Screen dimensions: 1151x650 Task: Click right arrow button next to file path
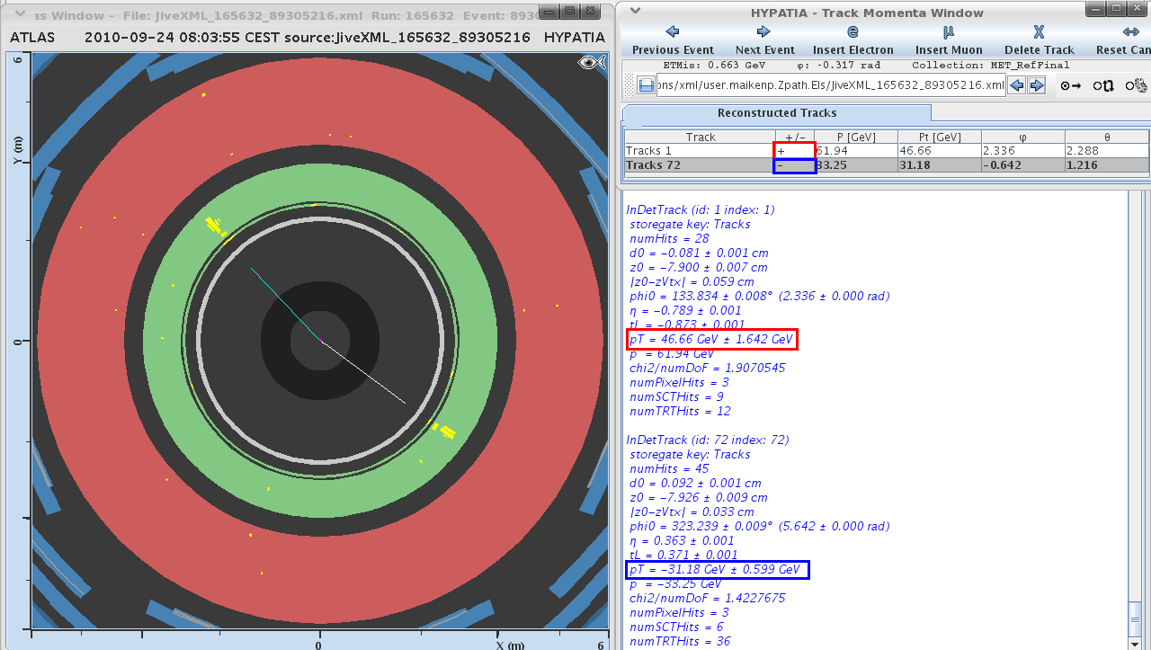click(1037, 86)
